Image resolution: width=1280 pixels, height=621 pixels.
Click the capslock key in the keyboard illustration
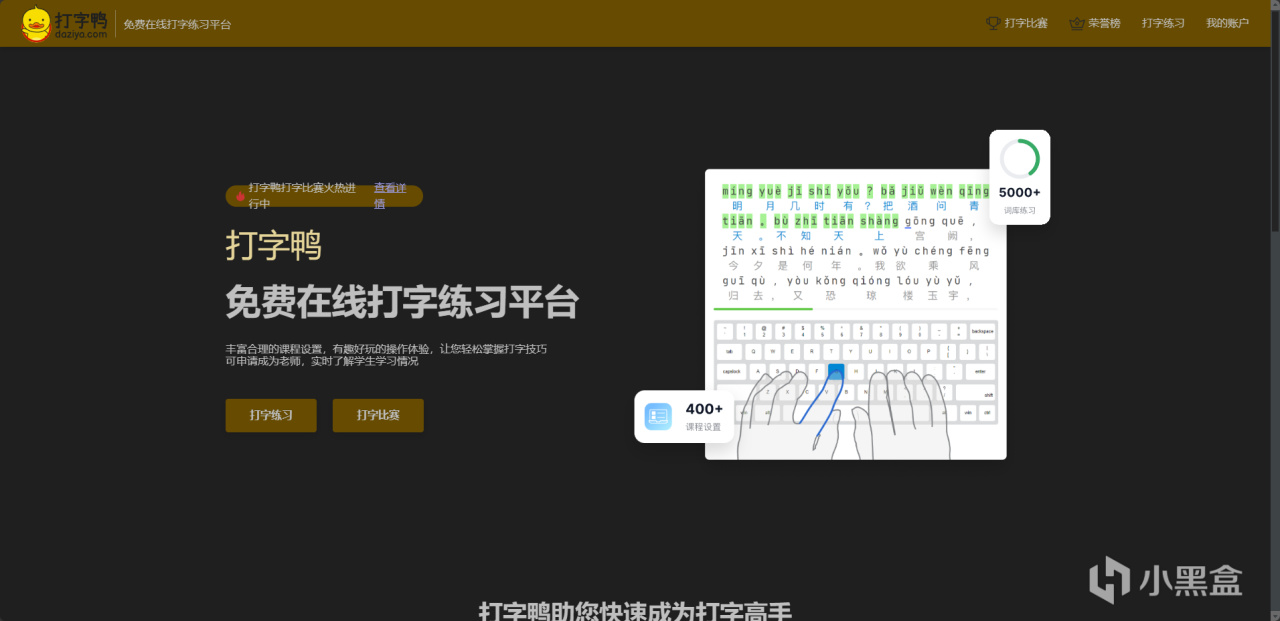pos(732,371)
